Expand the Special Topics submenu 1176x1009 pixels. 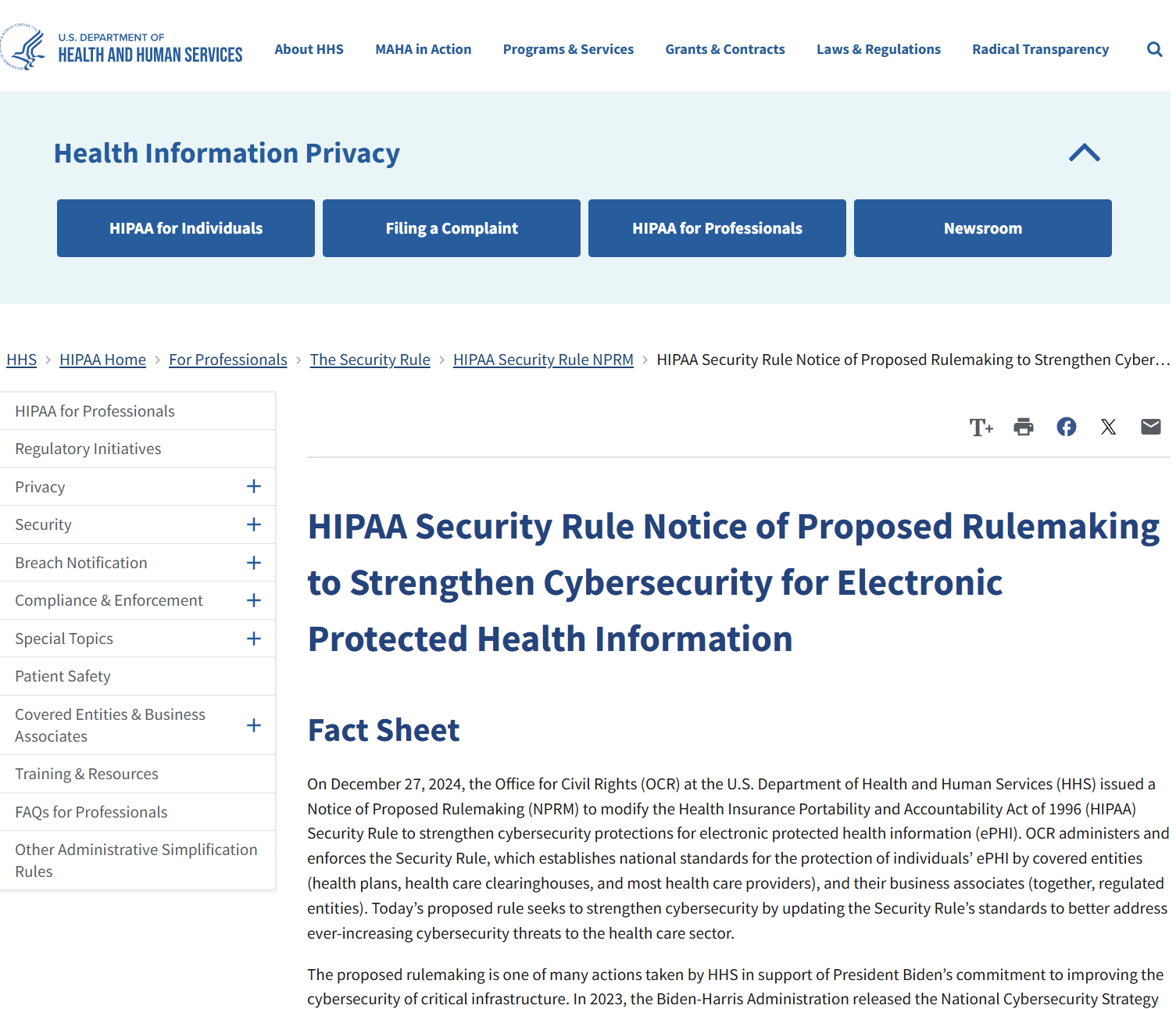point(254,639)
